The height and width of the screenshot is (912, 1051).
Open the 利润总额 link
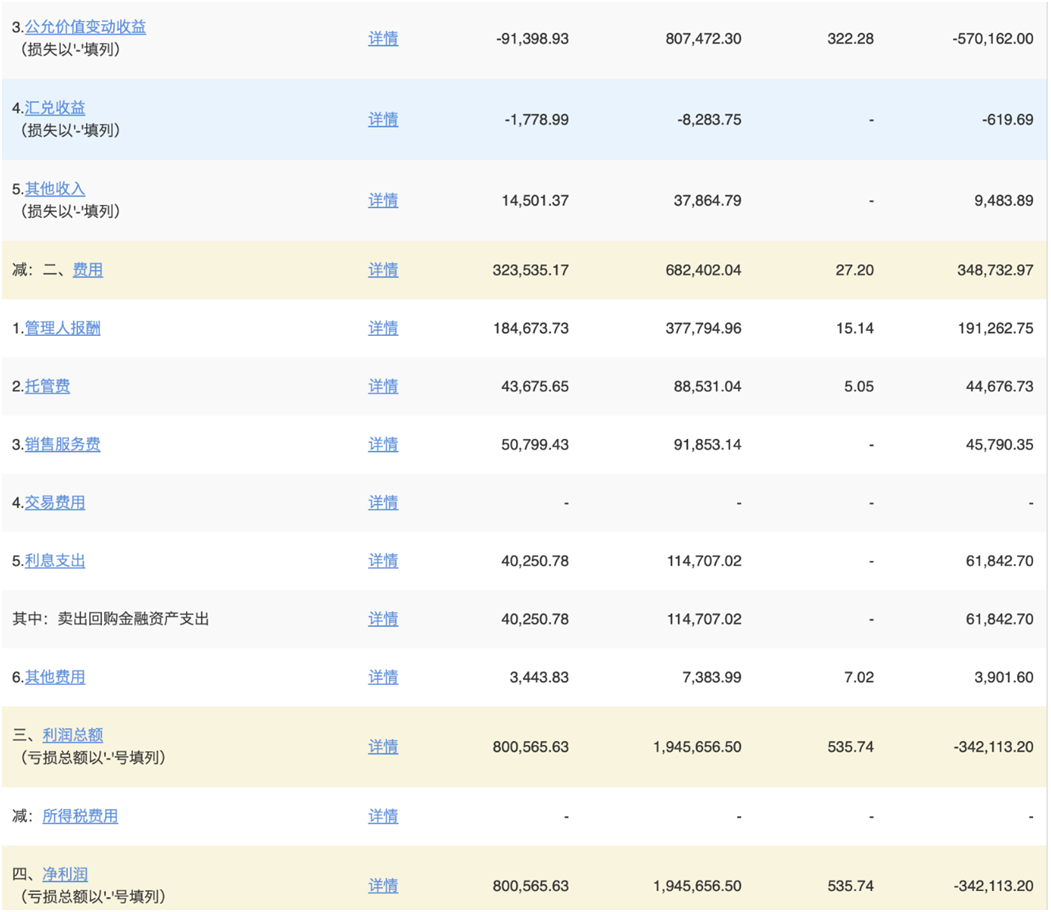click(x=72, y=736)
